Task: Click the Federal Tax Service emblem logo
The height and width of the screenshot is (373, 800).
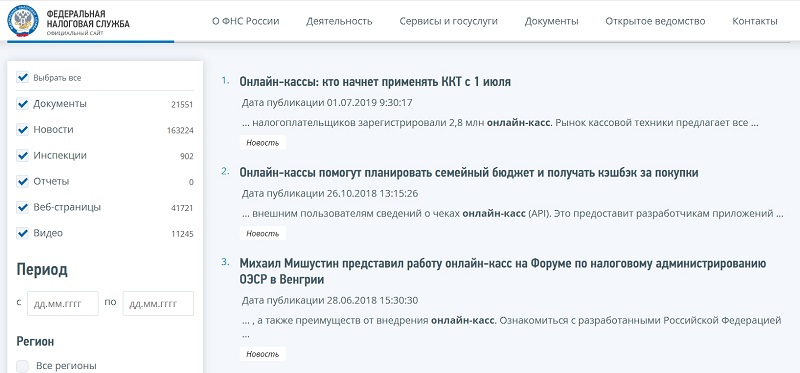Action: coord(22,21)
